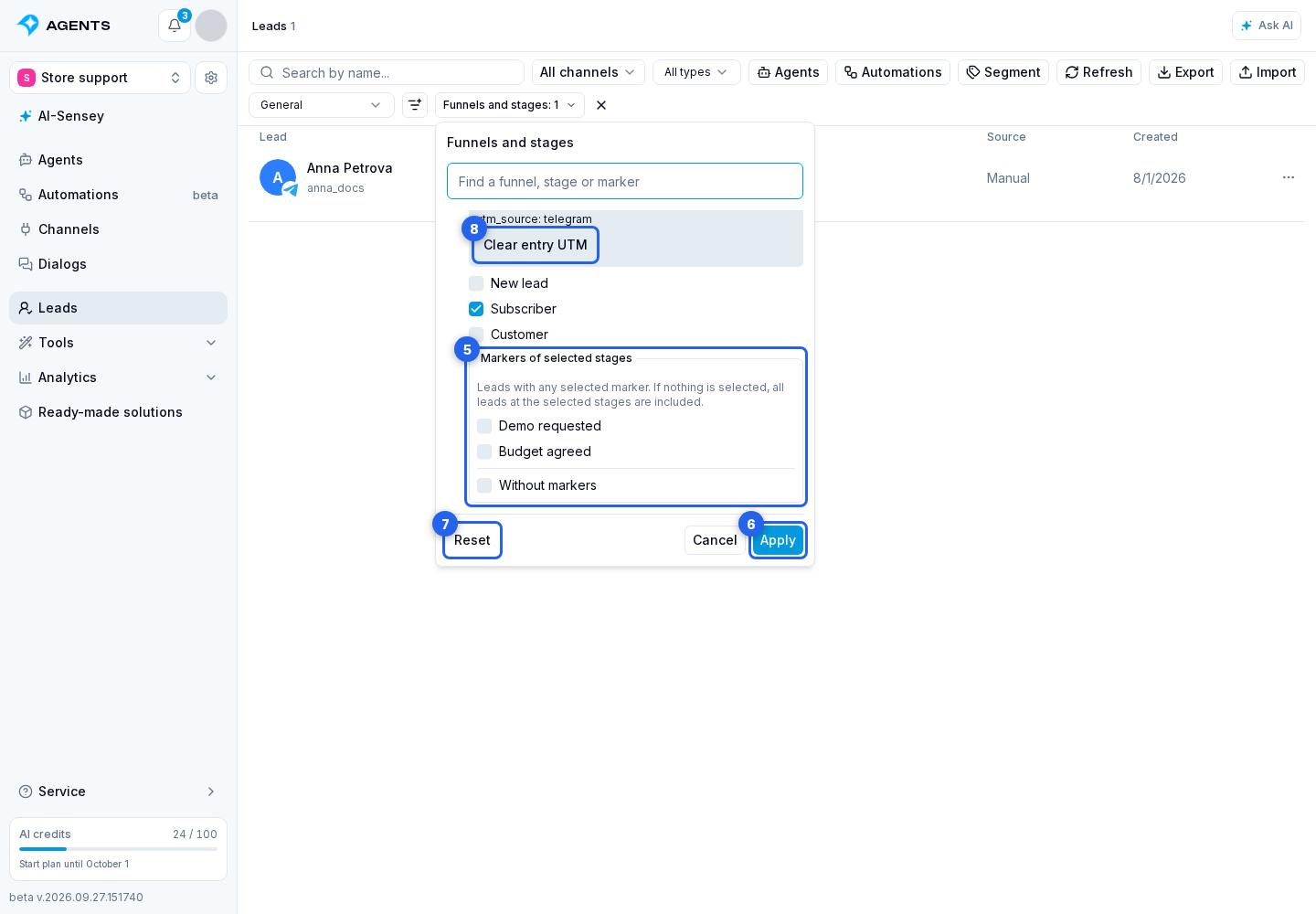This screenshot has height=914, width=1316.
Task: Open the notifications bell
Action: 175,26
